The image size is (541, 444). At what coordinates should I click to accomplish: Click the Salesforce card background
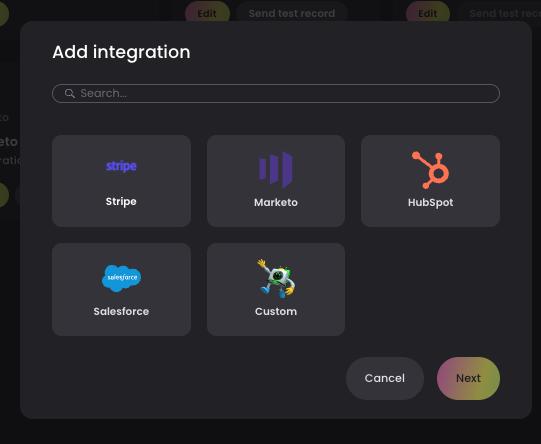point(121,289)
